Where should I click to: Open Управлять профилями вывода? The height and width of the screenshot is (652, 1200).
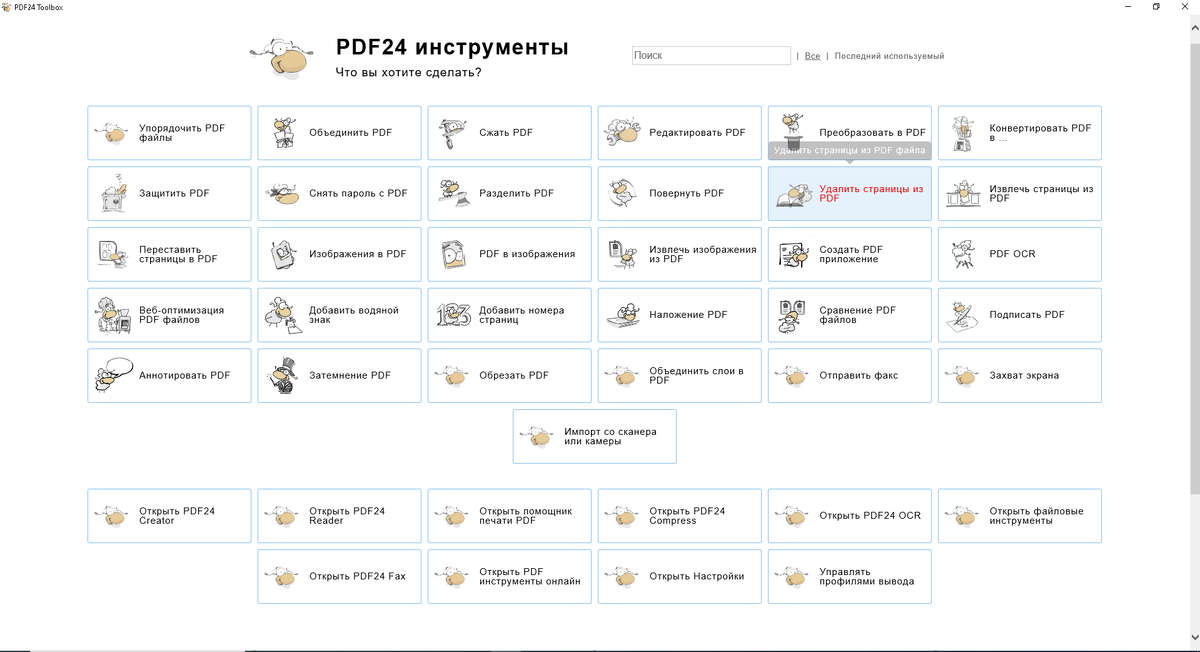click(849, 577)
